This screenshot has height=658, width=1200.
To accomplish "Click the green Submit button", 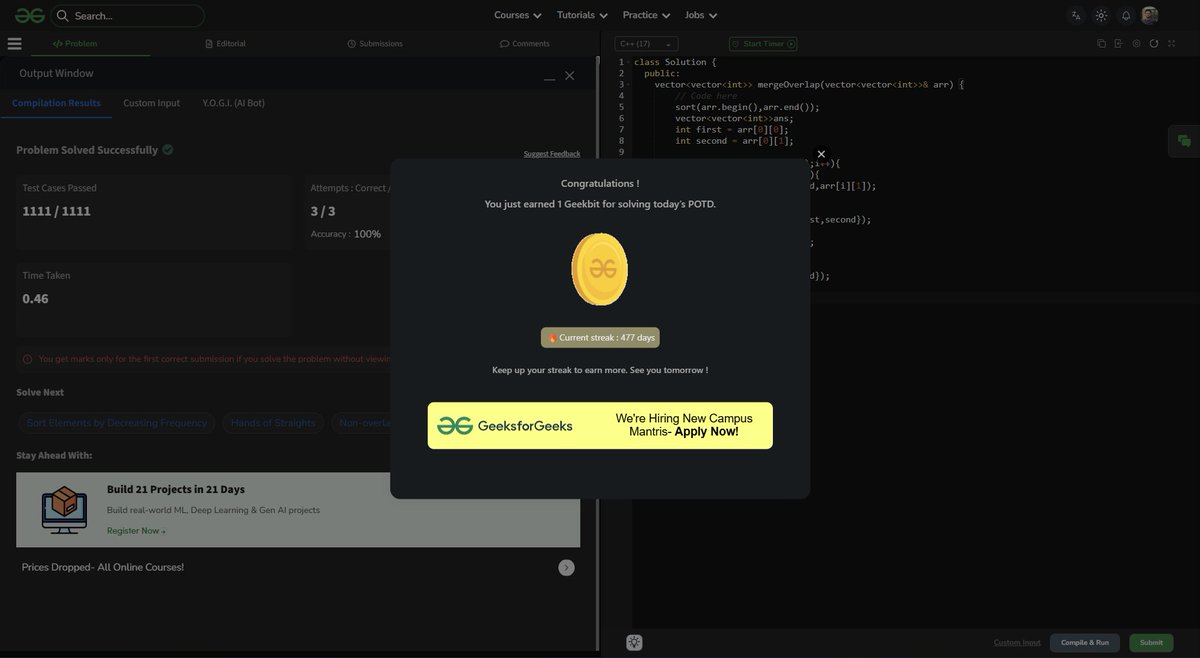I will pyautogui.click(x=1151, y=643).
